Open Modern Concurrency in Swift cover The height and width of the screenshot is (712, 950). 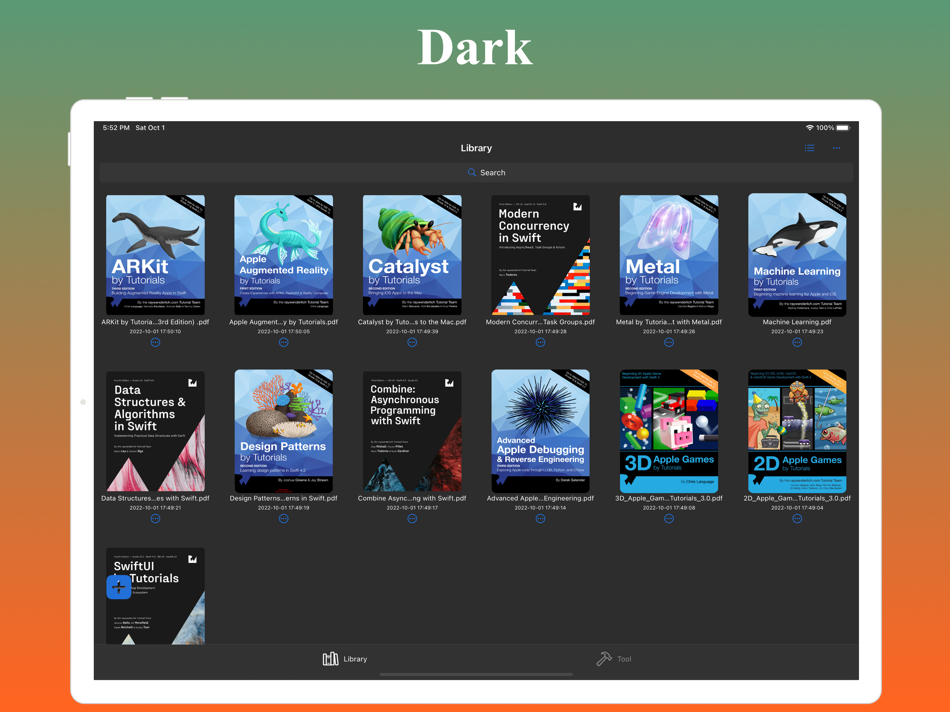540,255
